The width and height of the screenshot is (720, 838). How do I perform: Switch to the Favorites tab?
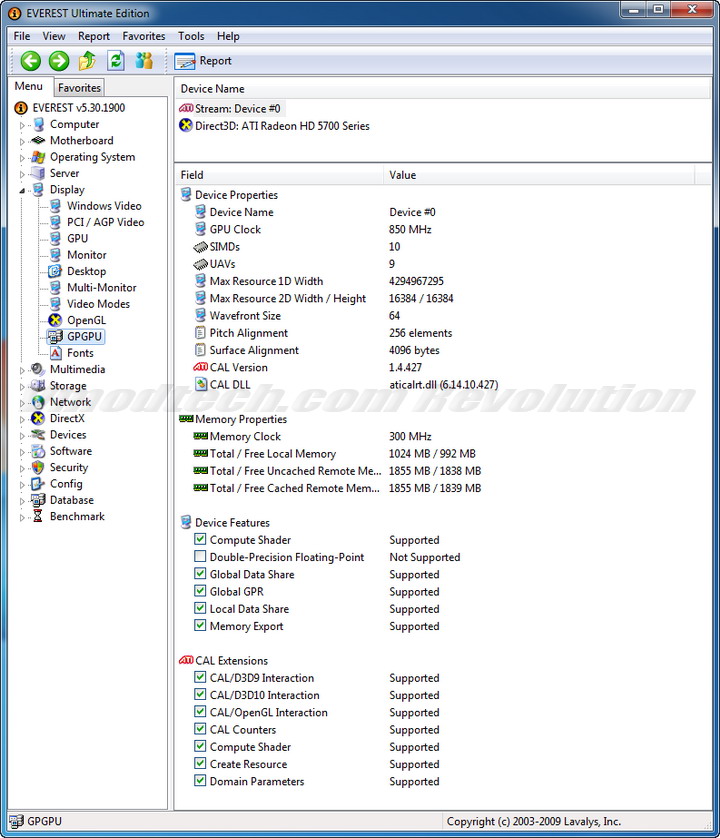click(x=79, y=88)
